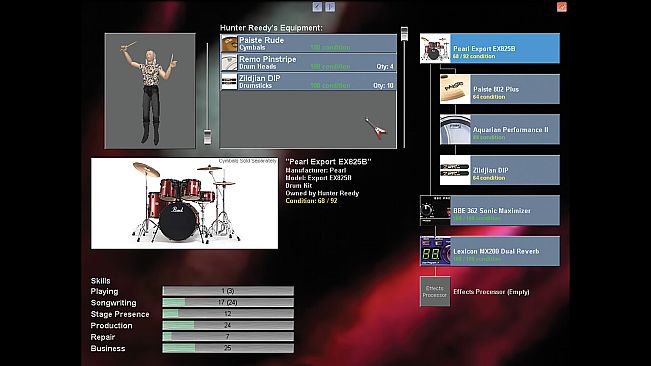Click the Zildjian DIP sticks slot icon on right
The height and width of the screenshot is (366, 651).
point(455,170)
